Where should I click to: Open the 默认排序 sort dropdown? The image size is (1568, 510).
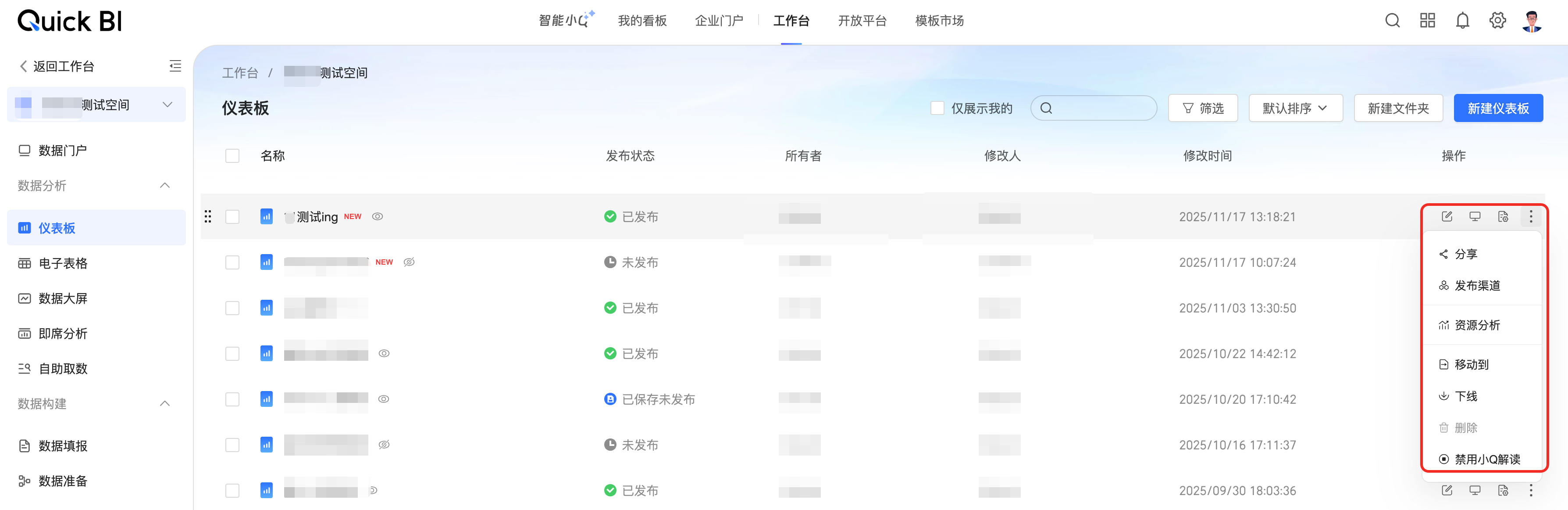point(1295,108)
